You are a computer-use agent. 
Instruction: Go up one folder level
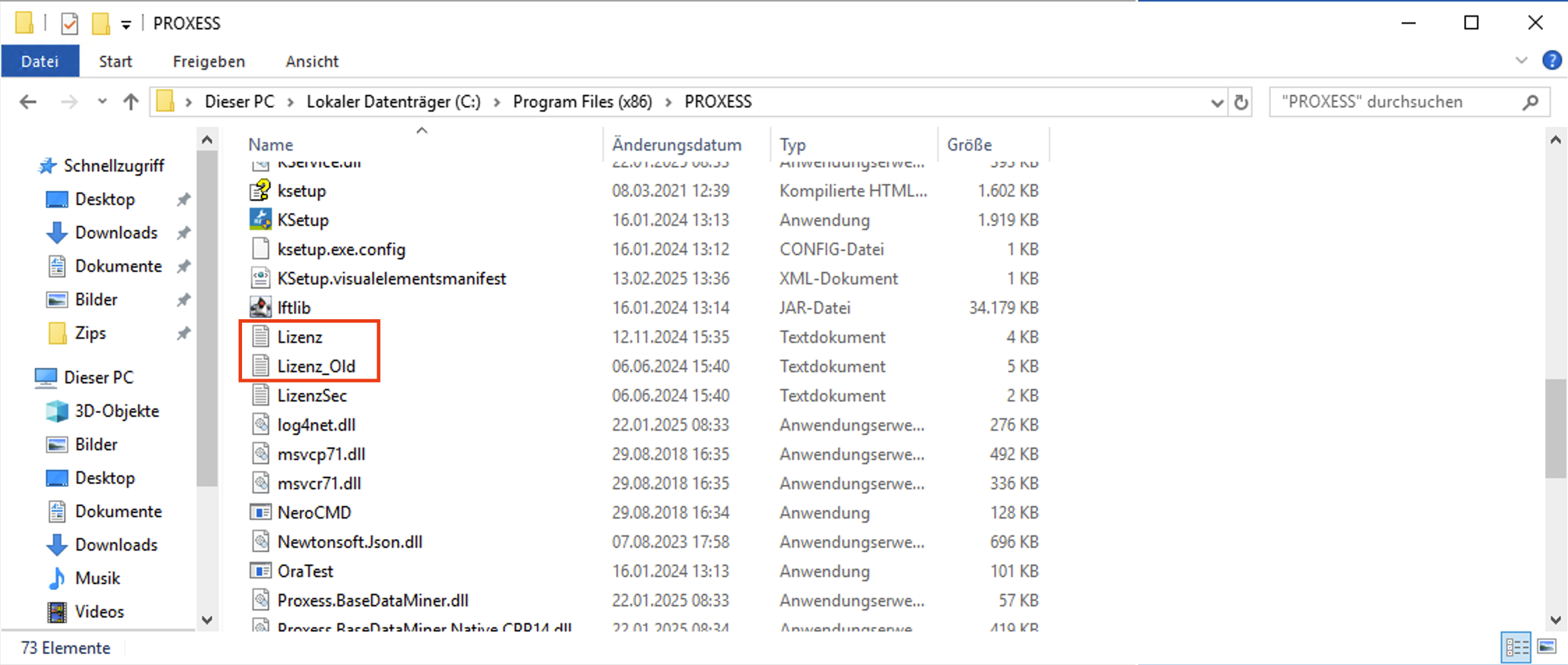click(130, 102)
